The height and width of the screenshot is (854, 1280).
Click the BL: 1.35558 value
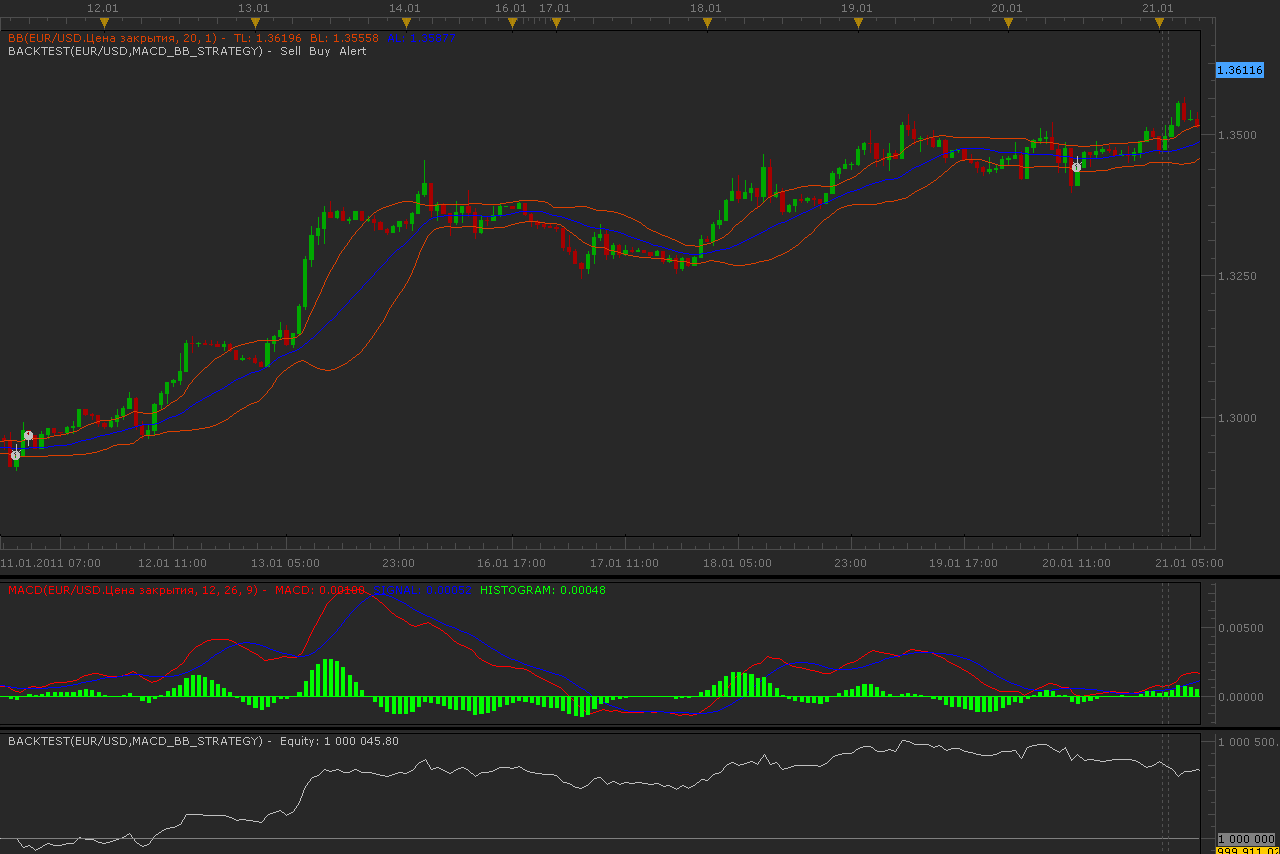click(x=344, y=38)
